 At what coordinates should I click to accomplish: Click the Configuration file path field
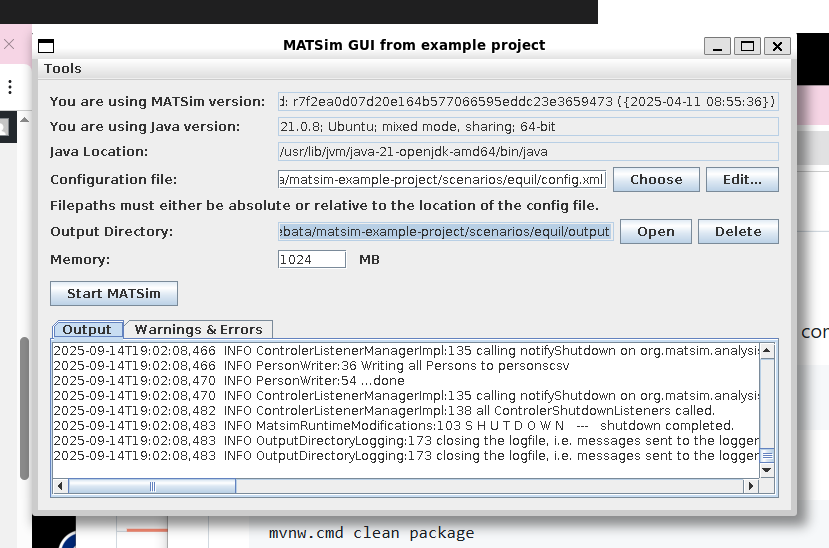coord(442,180)
